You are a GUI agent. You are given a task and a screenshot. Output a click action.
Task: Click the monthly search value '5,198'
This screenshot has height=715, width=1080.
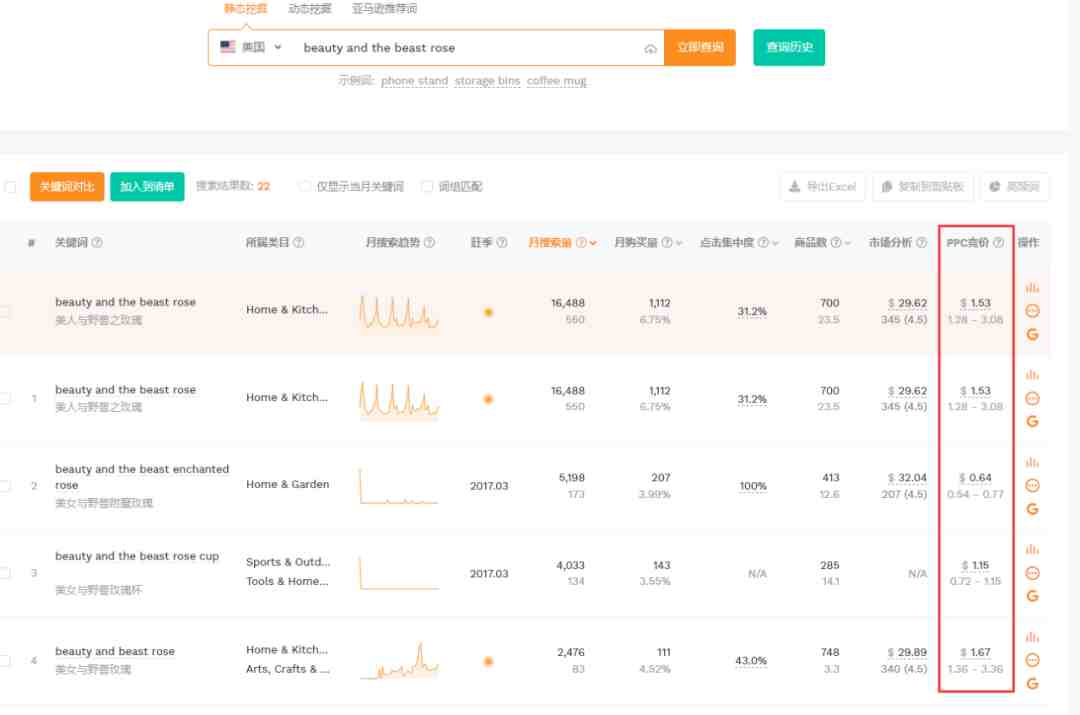pos(572,477)
